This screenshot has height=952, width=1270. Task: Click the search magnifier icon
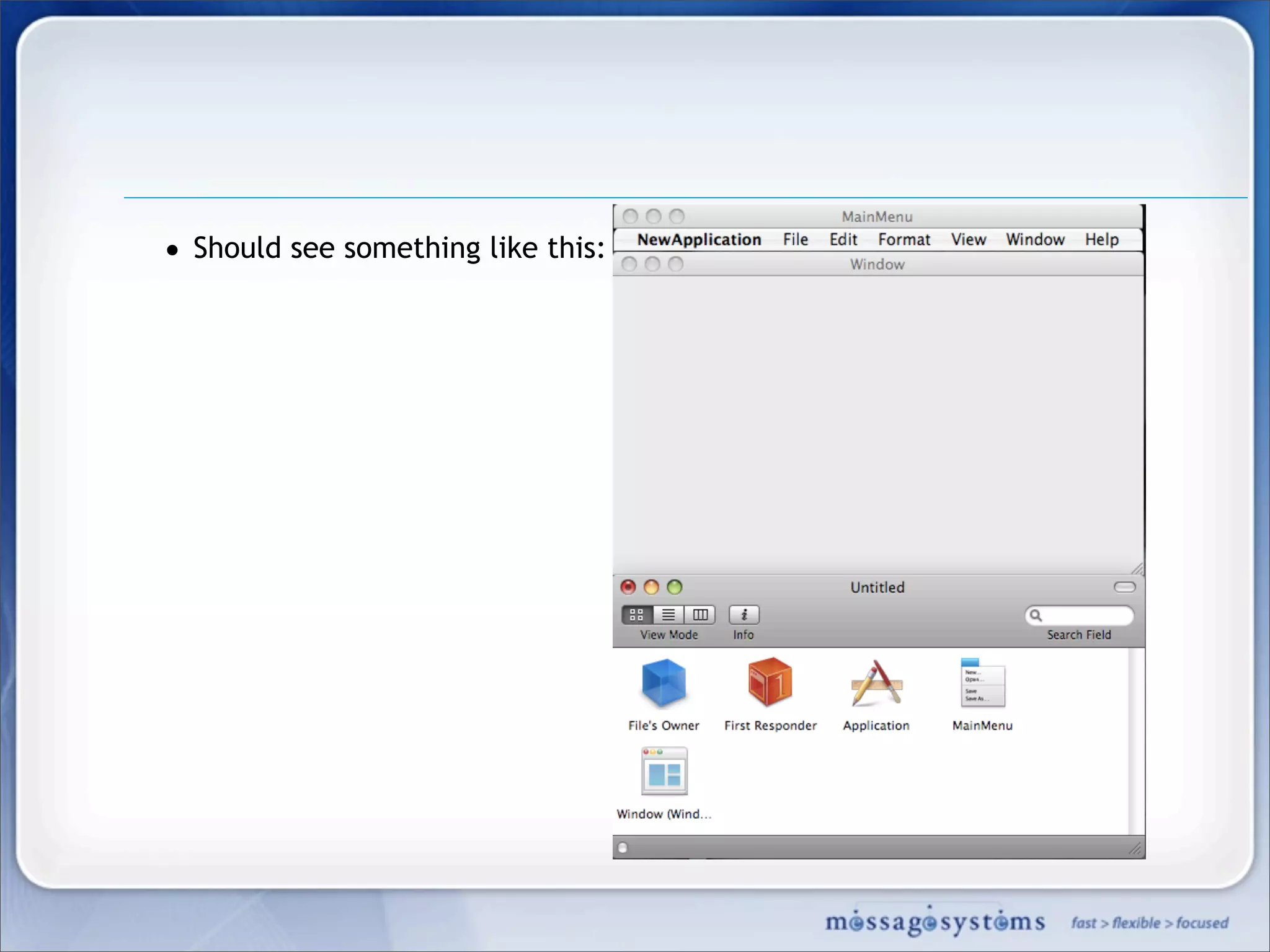click(x=1036, y=615)
